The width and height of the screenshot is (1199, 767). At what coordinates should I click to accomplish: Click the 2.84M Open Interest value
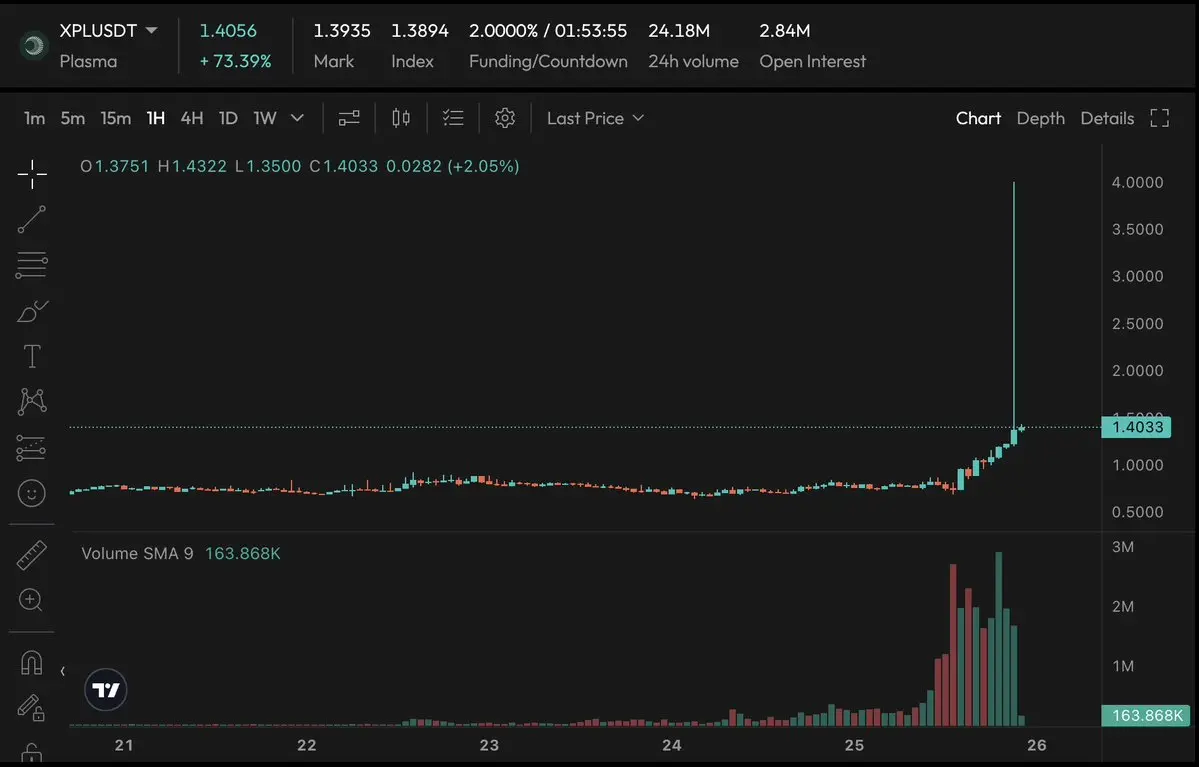[785, 31]
